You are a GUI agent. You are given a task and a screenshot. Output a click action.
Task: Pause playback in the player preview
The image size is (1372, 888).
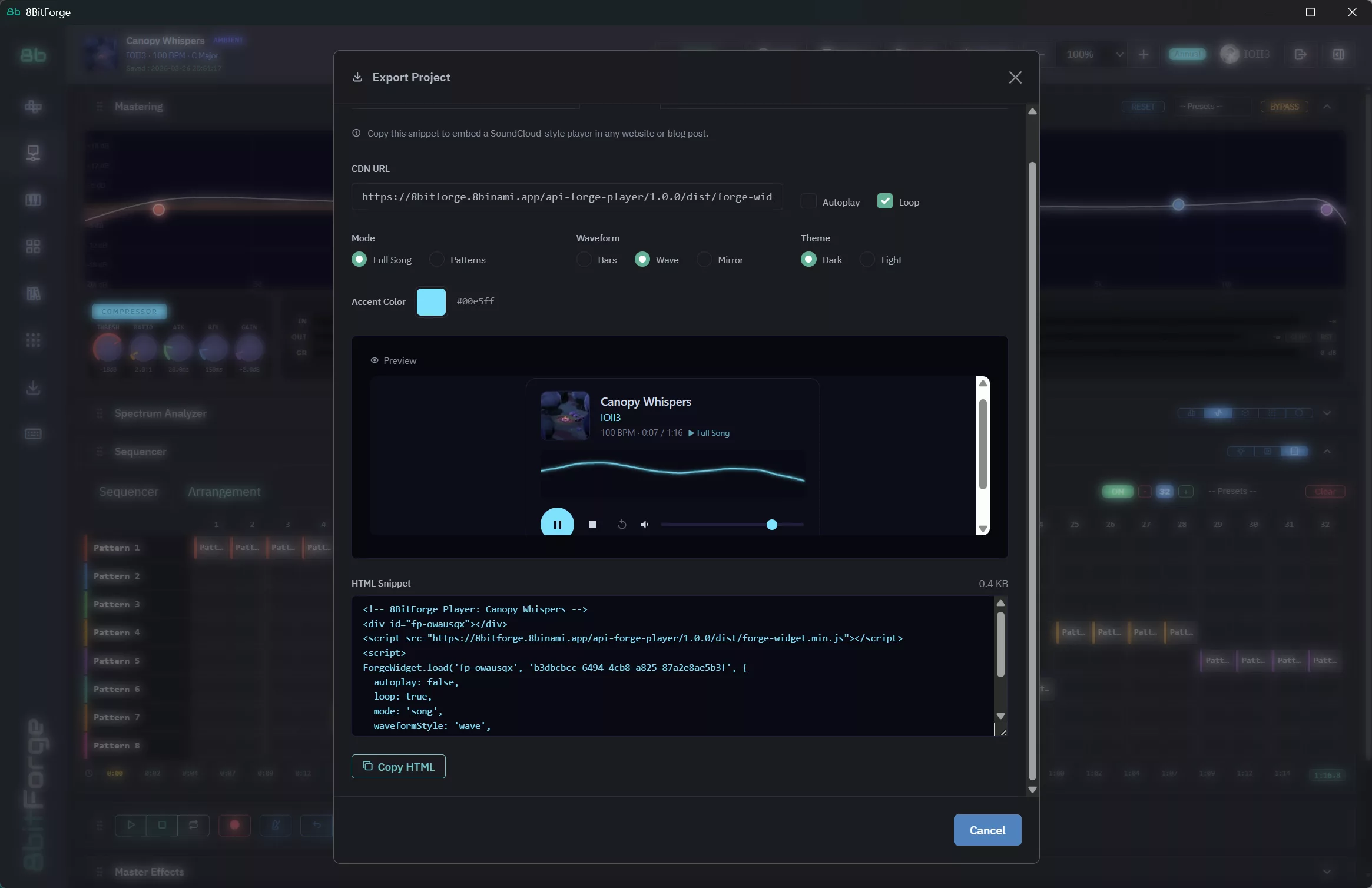click(556, 523)
